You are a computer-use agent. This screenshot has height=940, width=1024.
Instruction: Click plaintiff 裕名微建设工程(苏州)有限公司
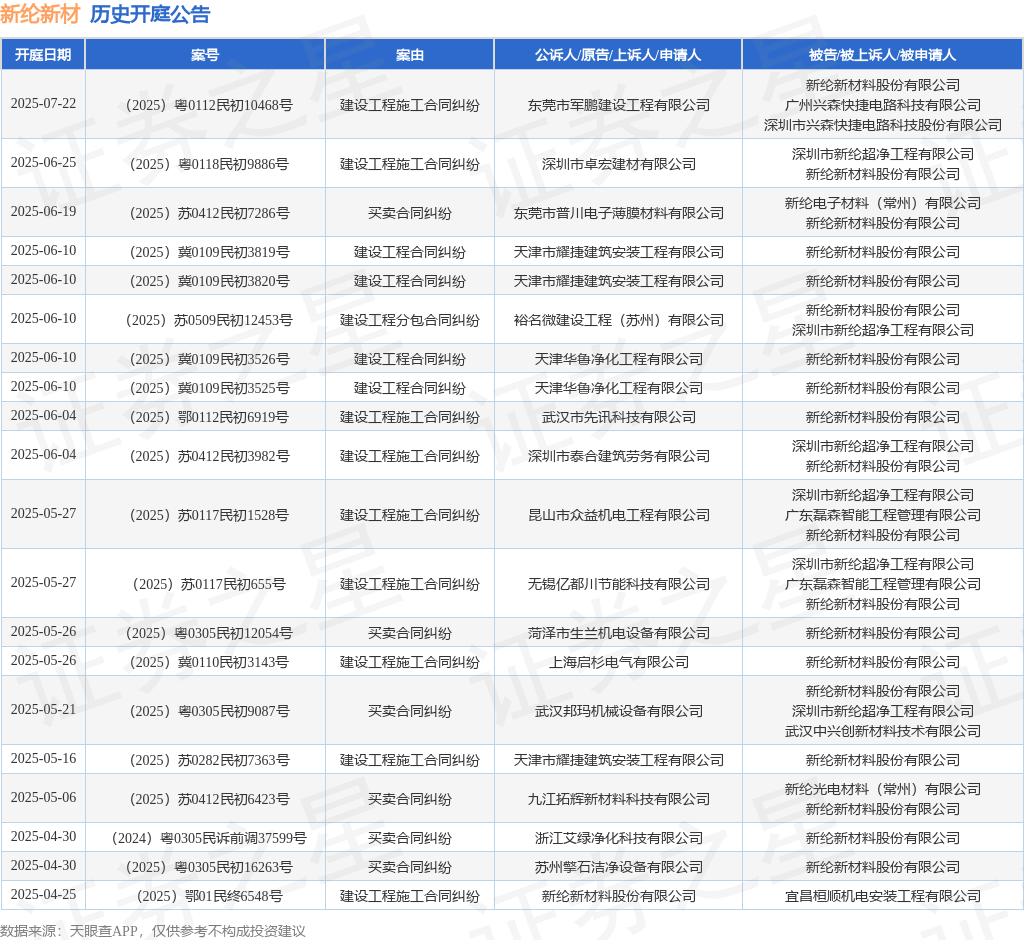(618, 320)
